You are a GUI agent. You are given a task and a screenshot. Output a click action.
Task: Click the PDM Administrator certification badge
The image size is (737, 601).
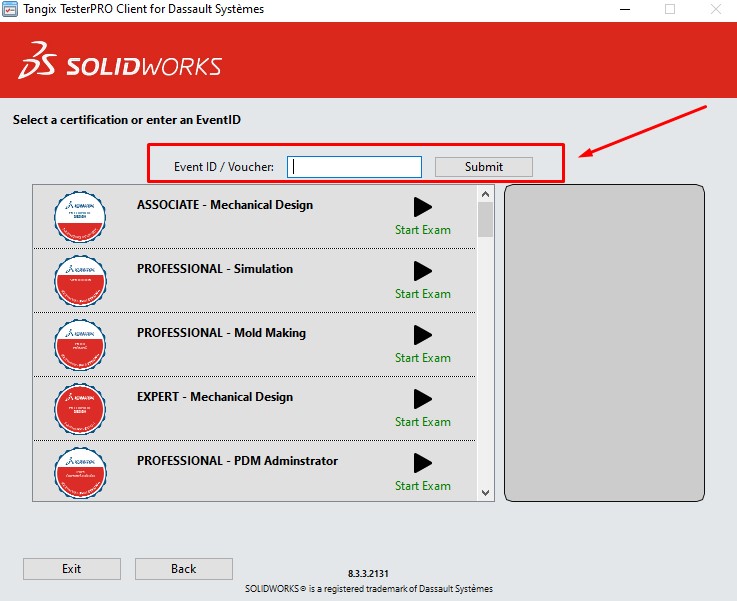80,472
